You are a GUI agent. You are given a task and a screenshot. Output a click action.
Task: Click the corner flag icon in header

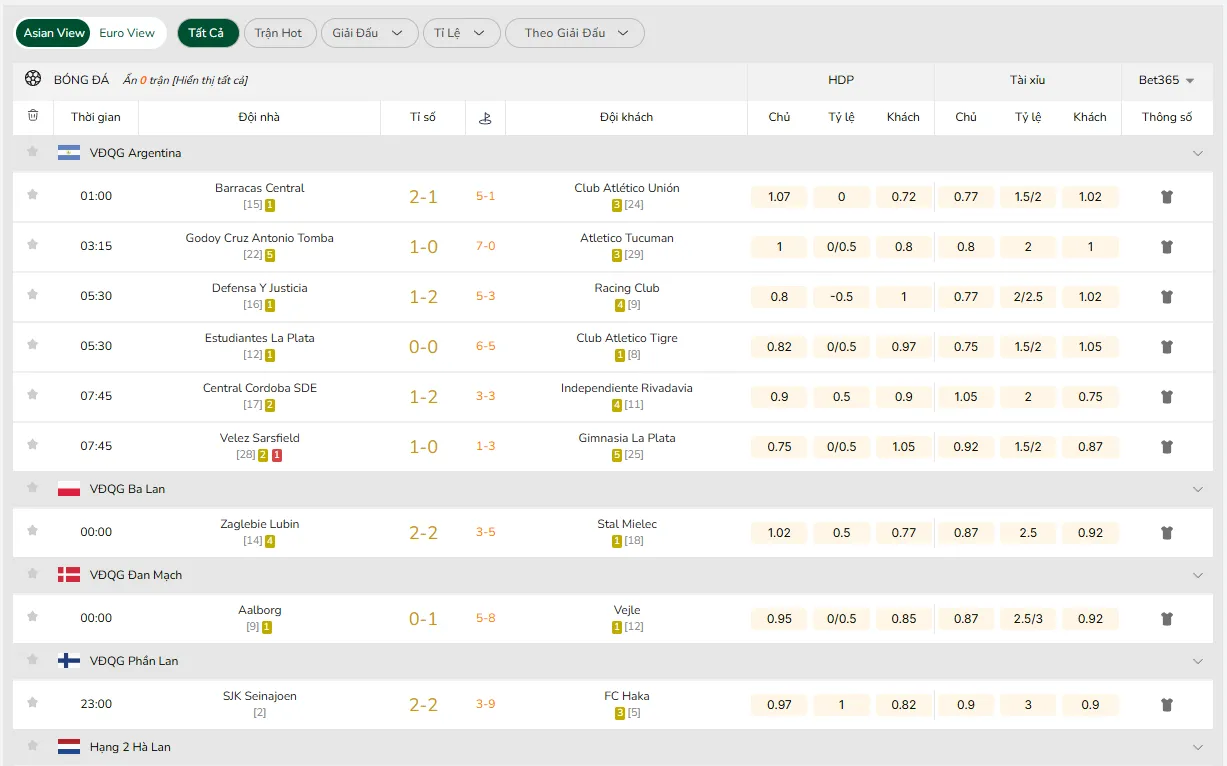point(485,117)
